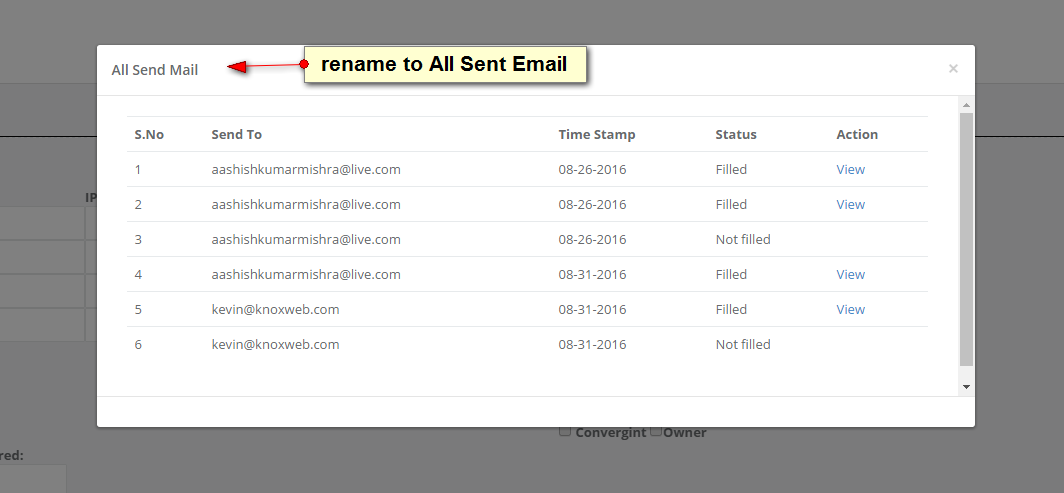Toggle the Convergint checkbox
1064x493 pixels.
click(x=565, y=432)
